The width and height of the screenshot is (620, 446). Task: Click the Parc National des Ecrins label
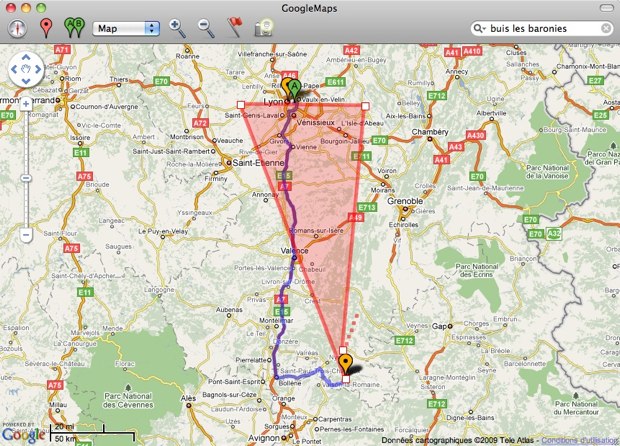(x=476, y=270)
